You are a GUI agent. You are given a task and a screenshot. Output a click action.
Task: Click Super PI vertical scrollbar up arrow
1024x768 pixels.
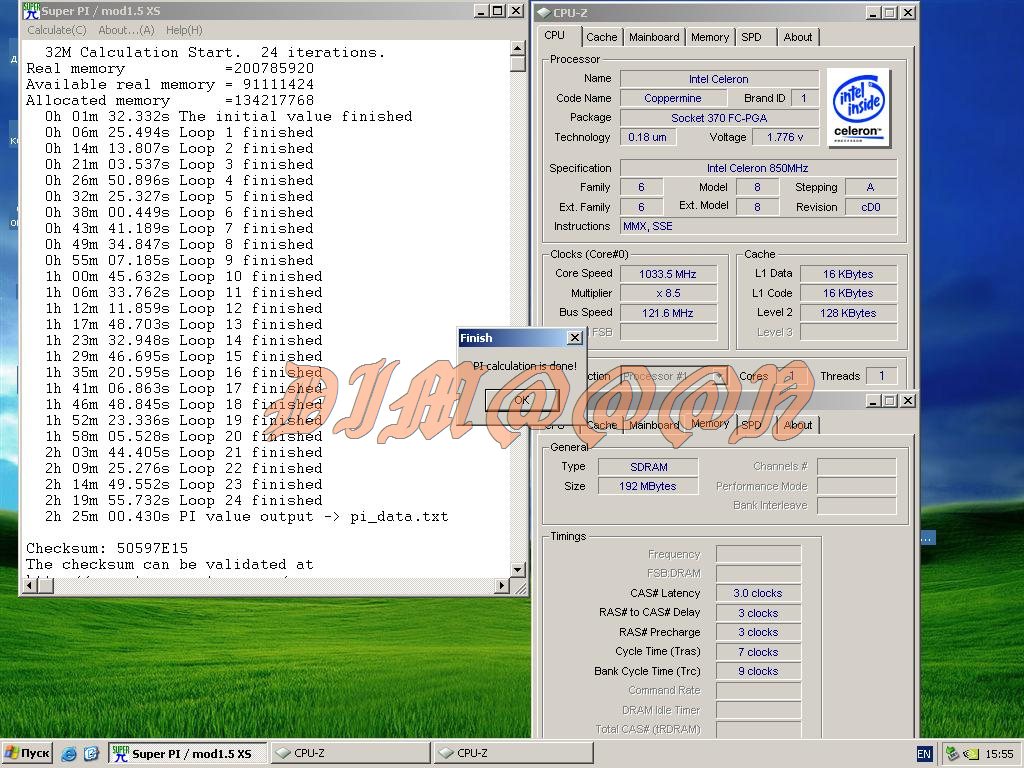(517, 48)
